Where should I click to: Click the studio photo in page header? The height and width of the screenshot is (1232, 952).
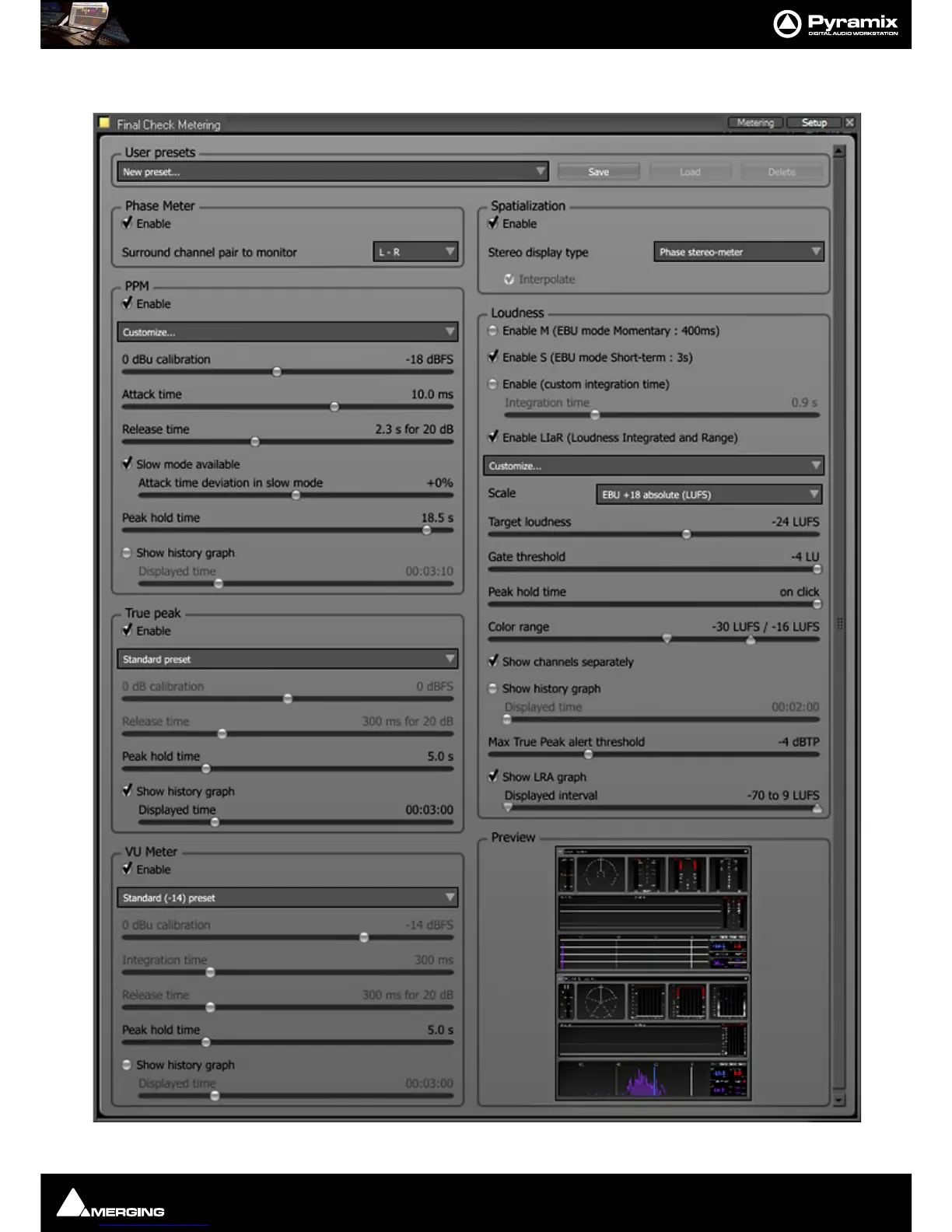pyautogui.click(x=86, y=23)
